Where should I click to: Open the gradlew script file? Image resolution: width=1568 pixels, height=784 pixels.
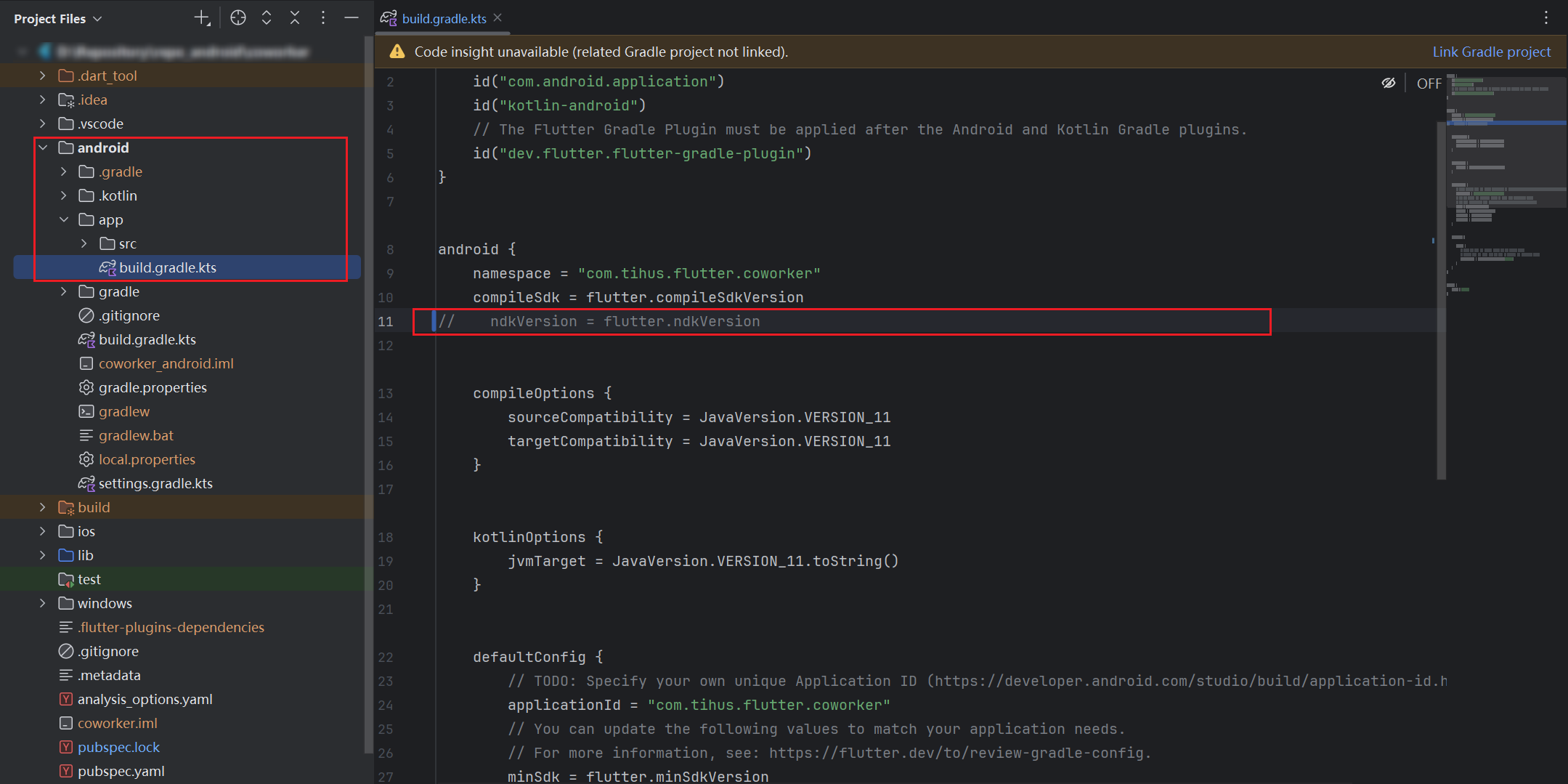[x=123, y=411]
